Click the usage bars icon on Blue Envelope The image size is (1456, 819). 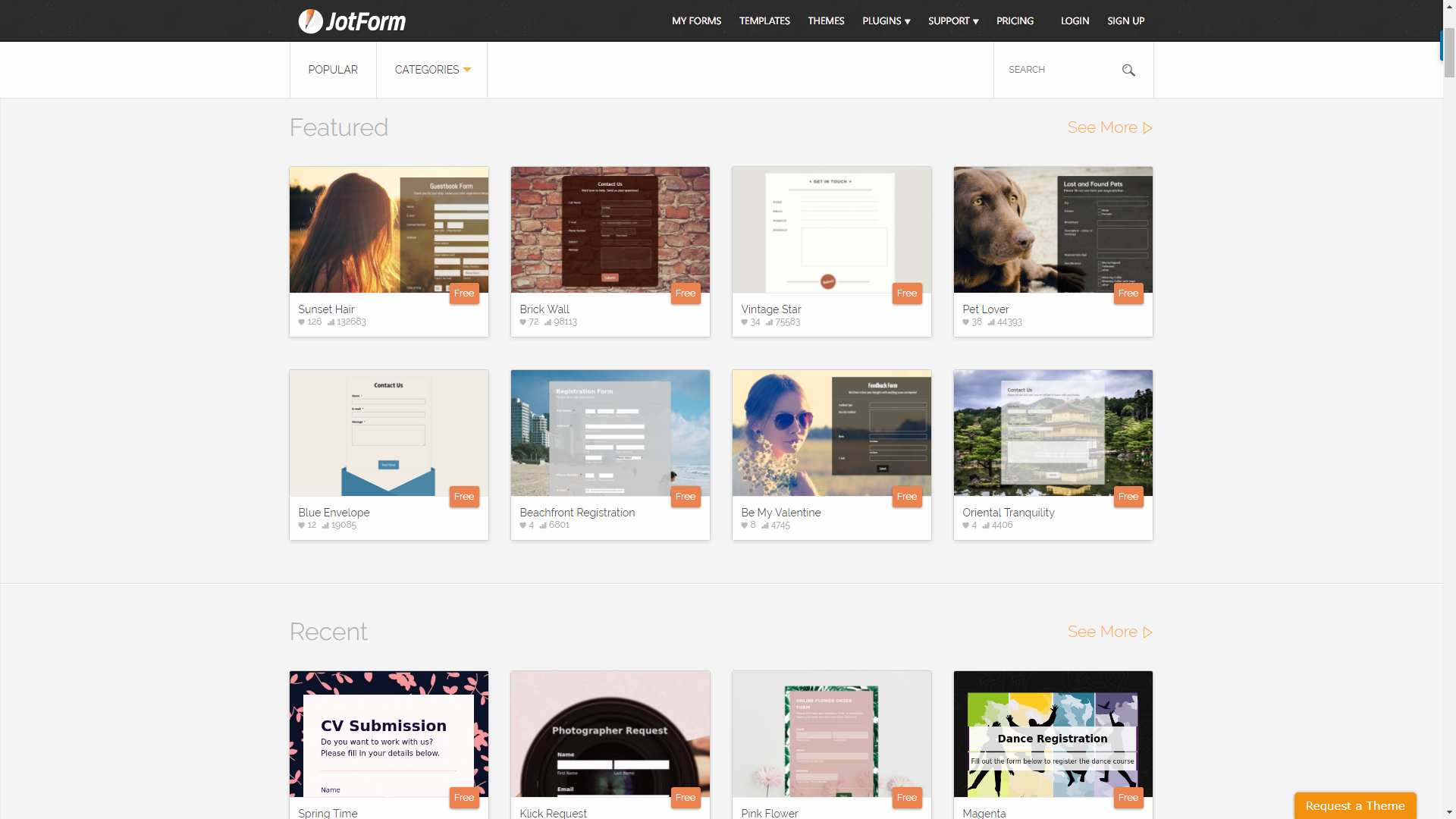coord(326,526)
